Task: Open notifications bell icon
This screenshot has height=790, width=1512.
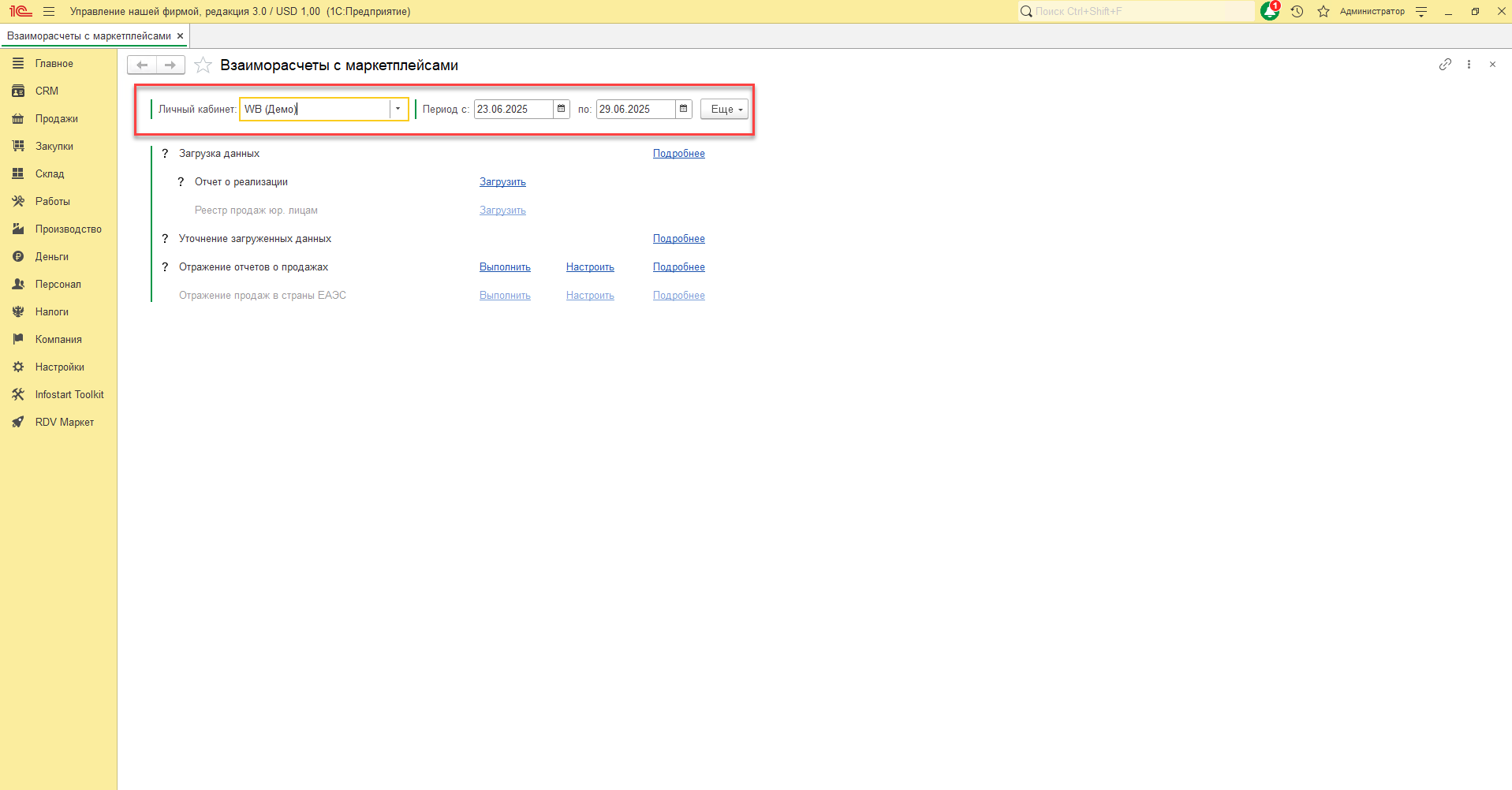Action: [x=1270, y=11]
